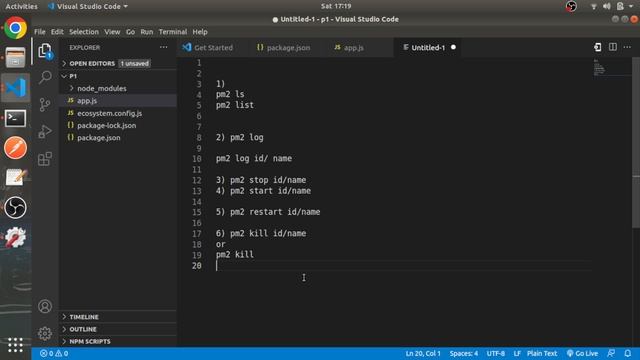The height and width of the screenshot is (360, 640).
Task: Open OBS Studio from the dock
Action: [x=16, y=207]
